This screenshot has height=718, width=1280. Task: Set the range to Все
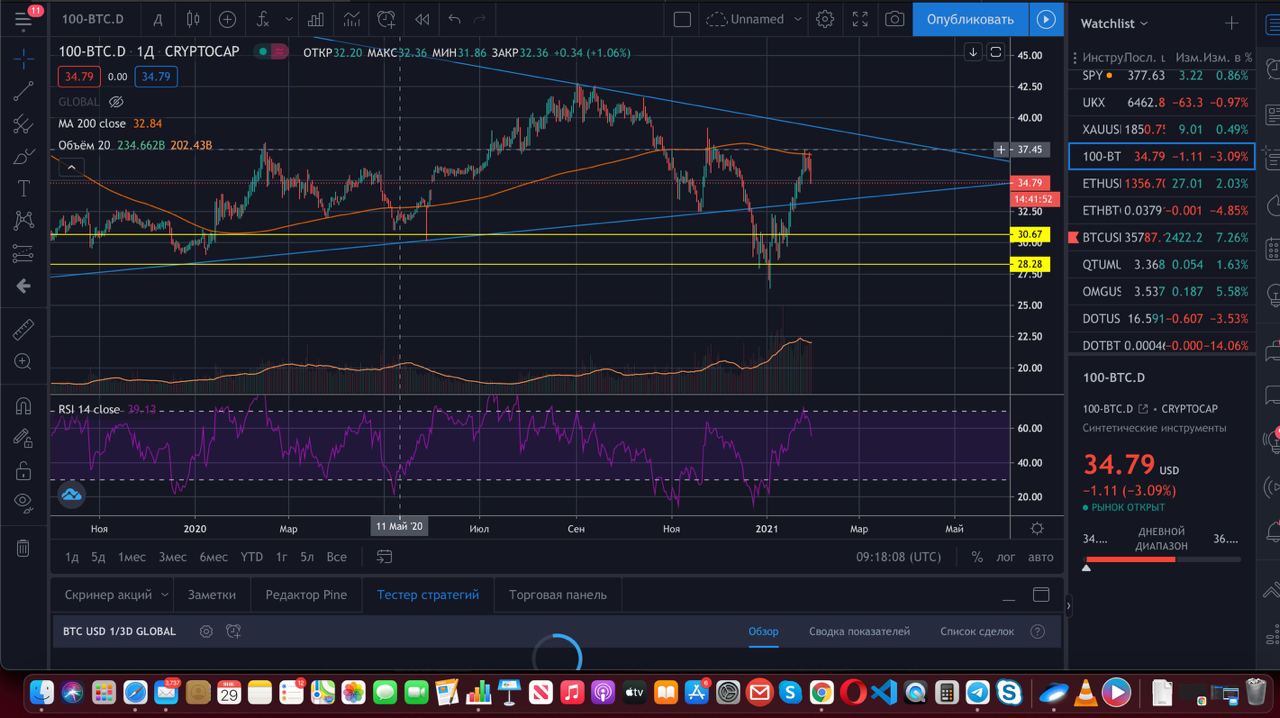click(x=337, y=557)
